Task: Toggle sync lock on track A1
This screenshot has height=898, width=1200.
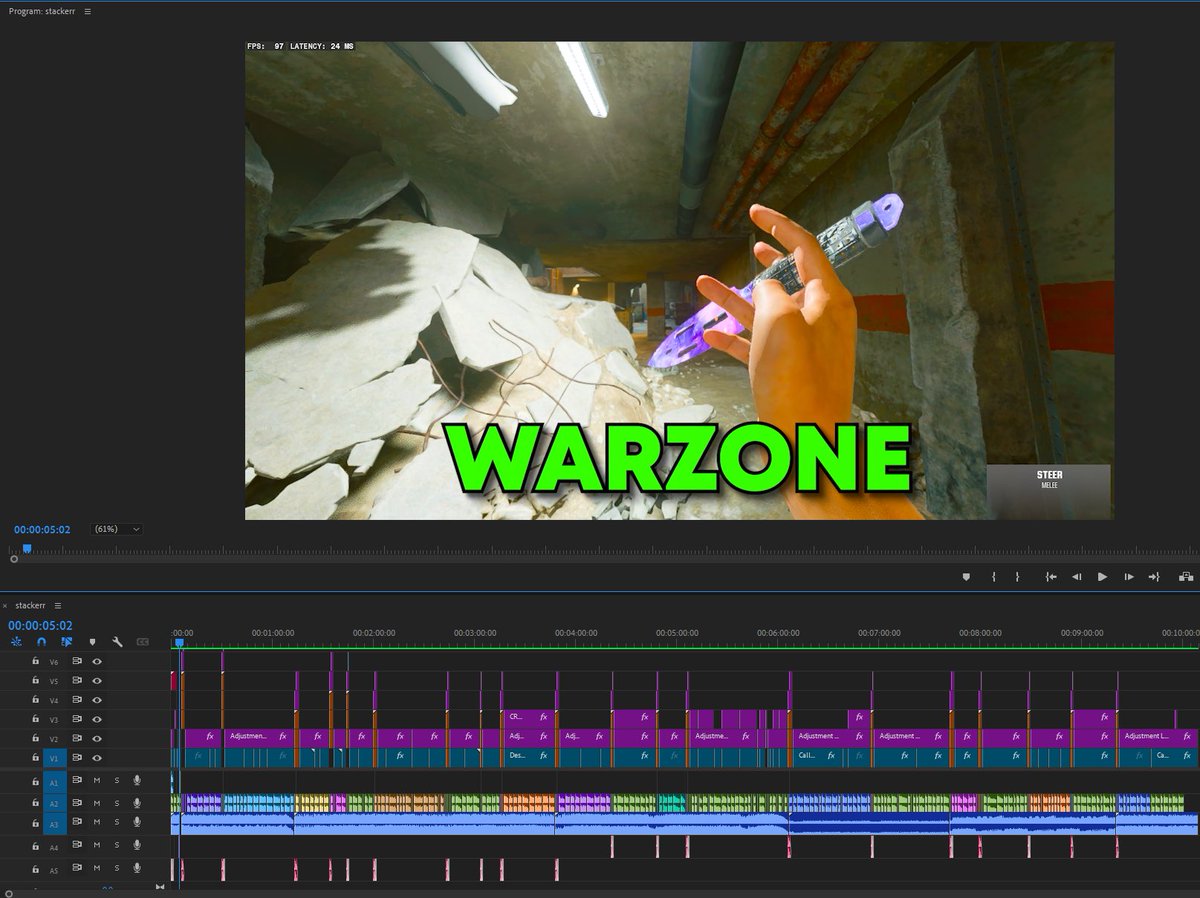Action: click(77, 780)
